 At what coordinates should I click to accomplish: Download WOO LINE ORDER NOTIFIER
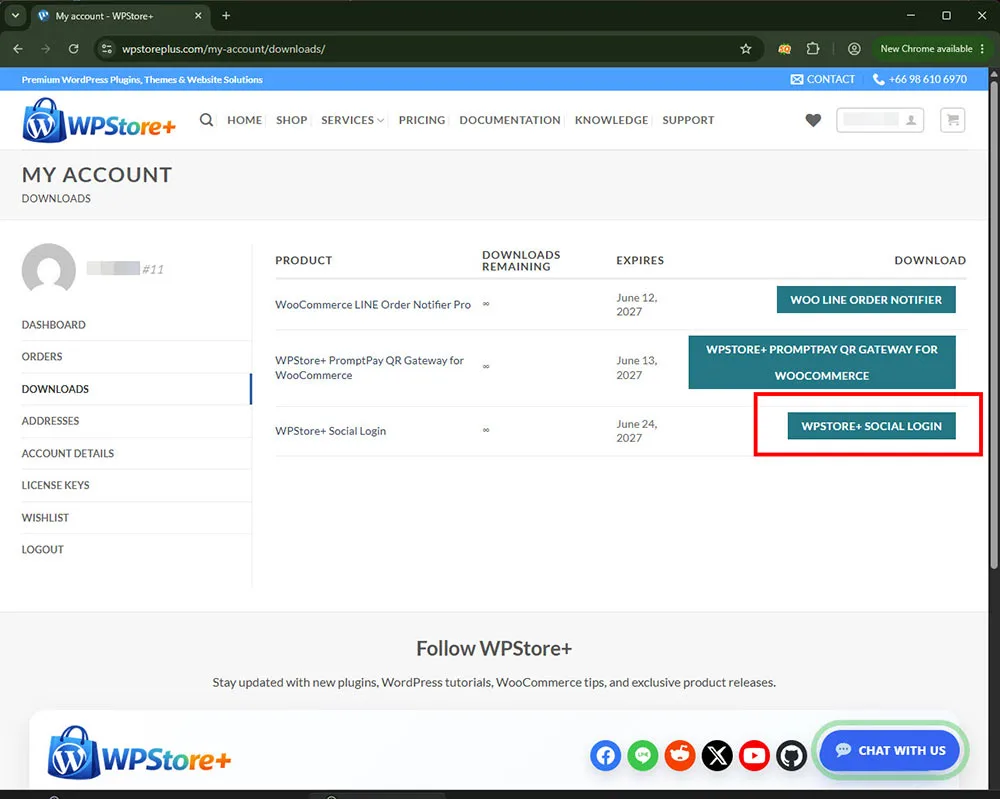point(866,300)
